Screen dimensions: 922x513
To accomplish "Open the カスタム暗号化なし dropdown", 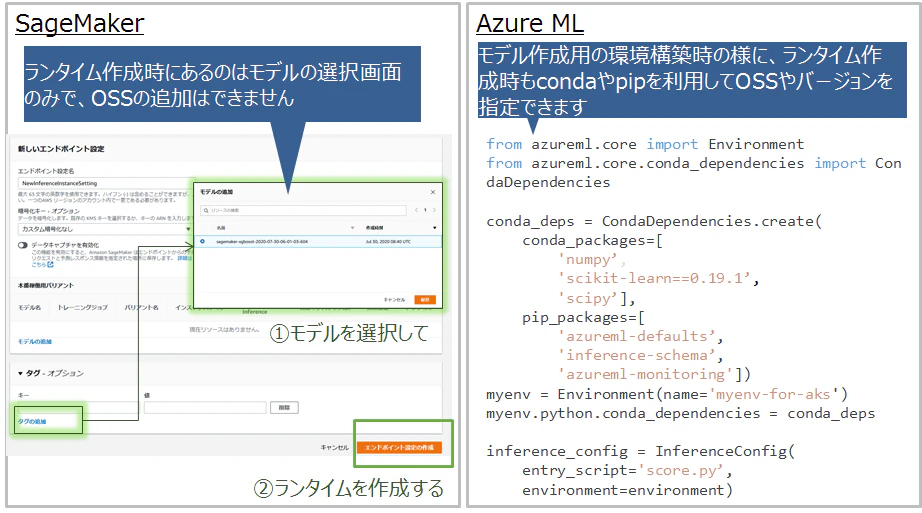I will [105, 229].
